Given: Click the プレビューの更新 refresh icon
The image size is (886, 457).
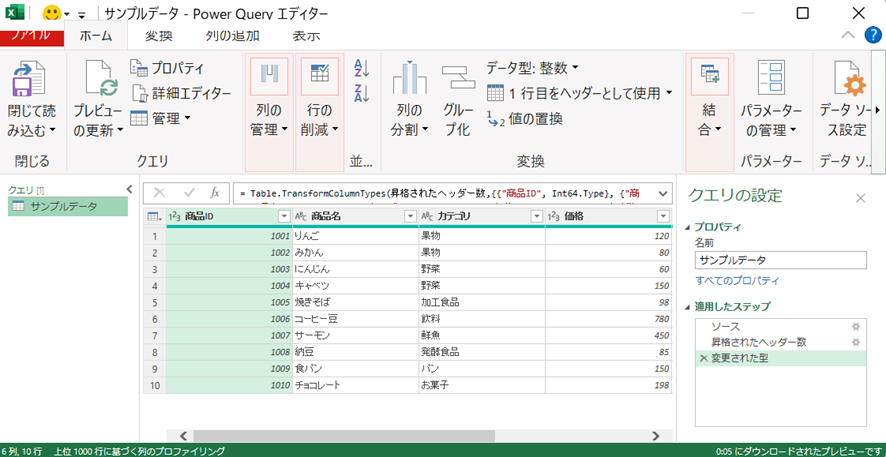Looking at the screenshot, I should click(98, 79).
